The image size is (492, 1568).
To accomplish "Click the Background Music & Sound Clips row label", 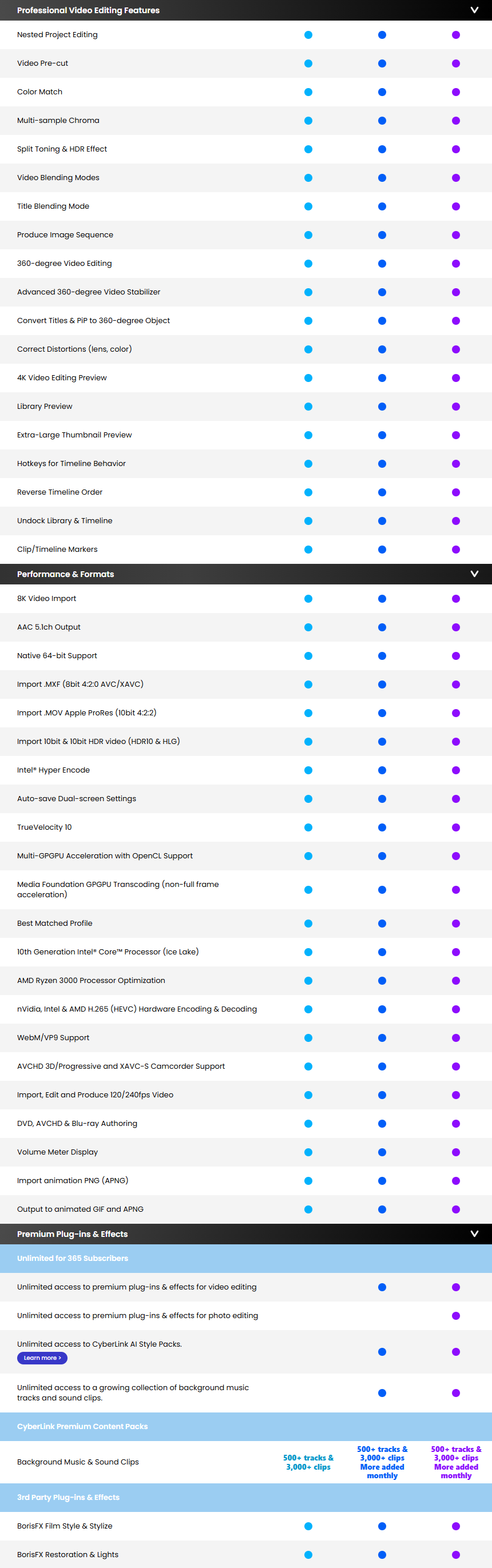I will (78, 1462).
